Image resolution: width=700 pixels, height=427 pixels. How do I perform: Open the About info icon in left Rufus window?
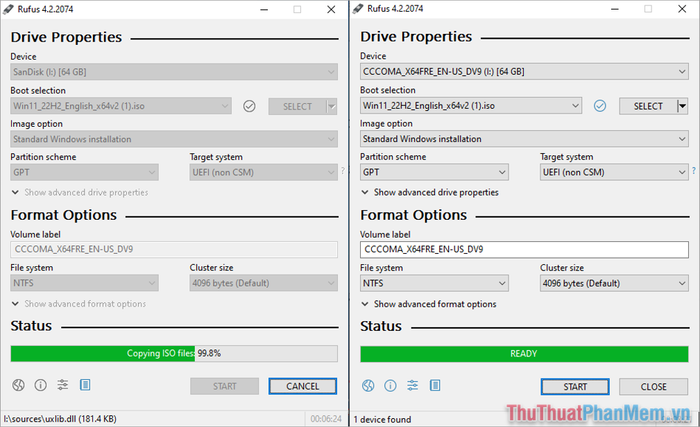pyautogui.click(x=41, y=385)
